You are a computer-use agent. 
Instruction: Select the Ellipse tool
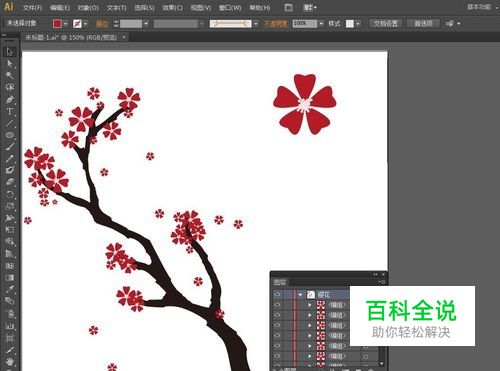10,135
